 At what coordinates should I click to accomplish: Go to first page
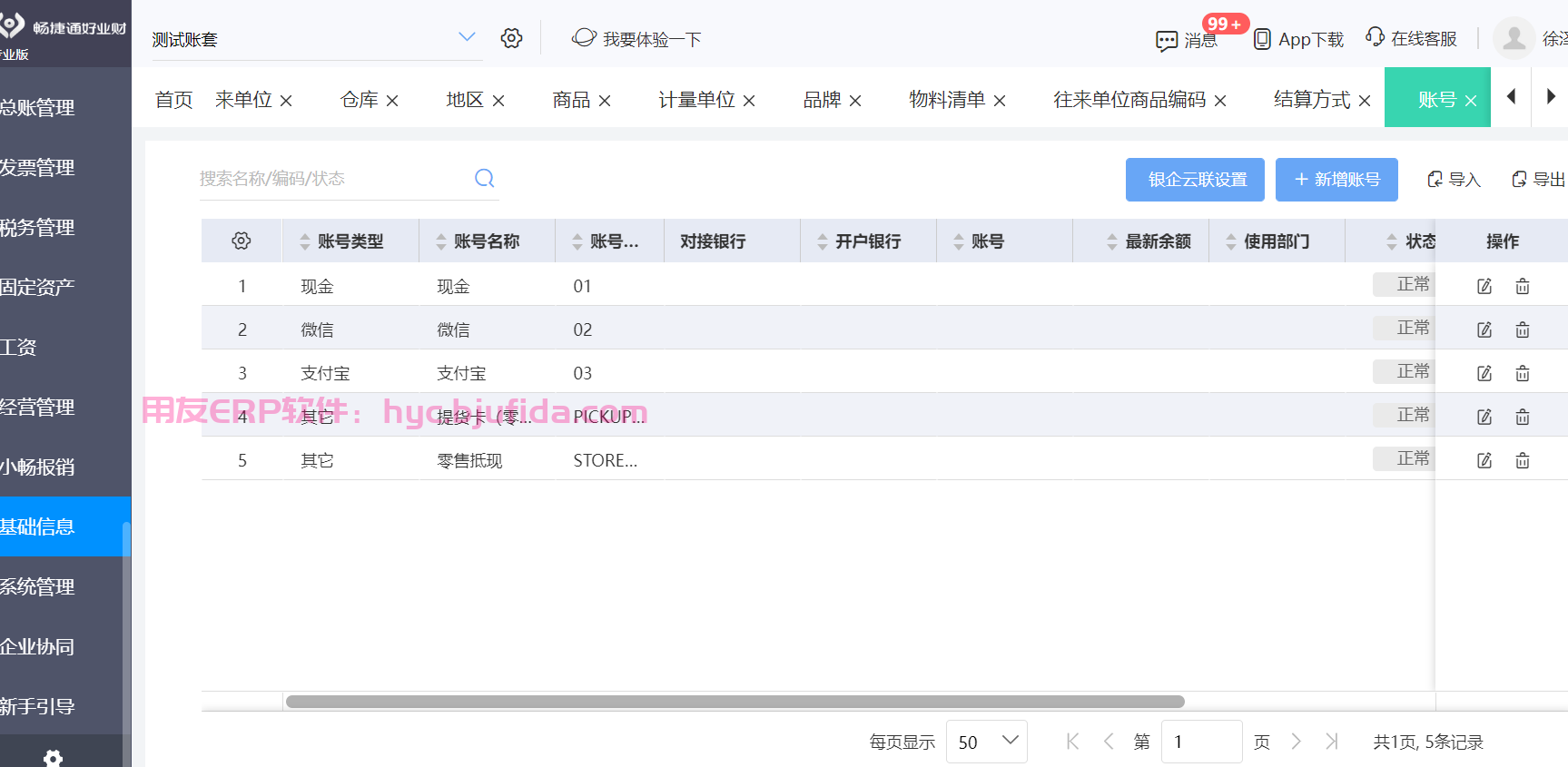click(1072, 742)
